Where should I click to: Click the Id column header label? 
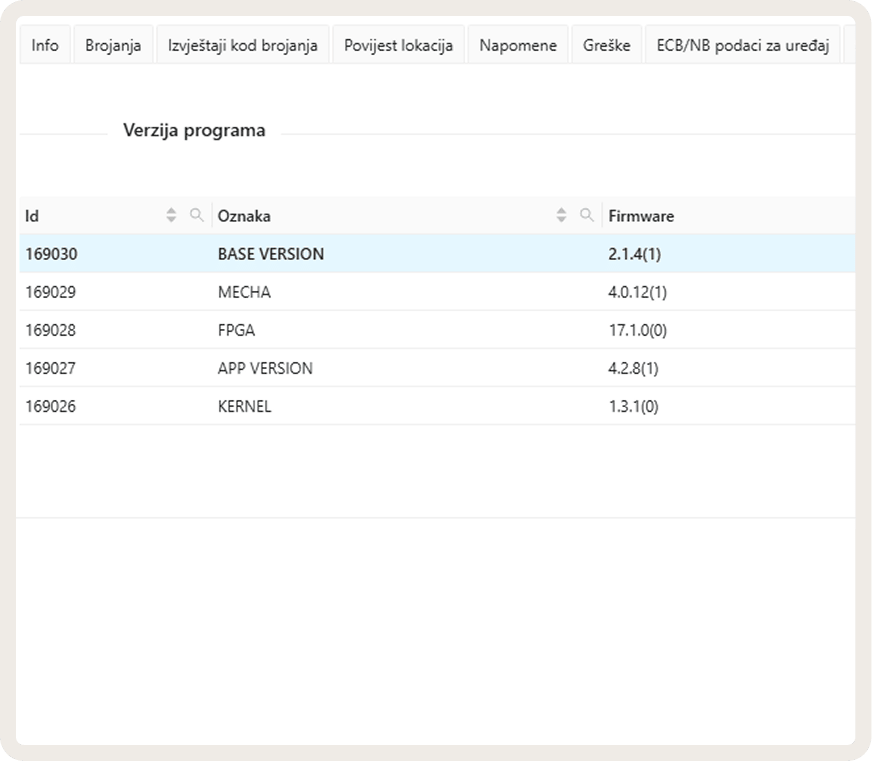(32, 216)
